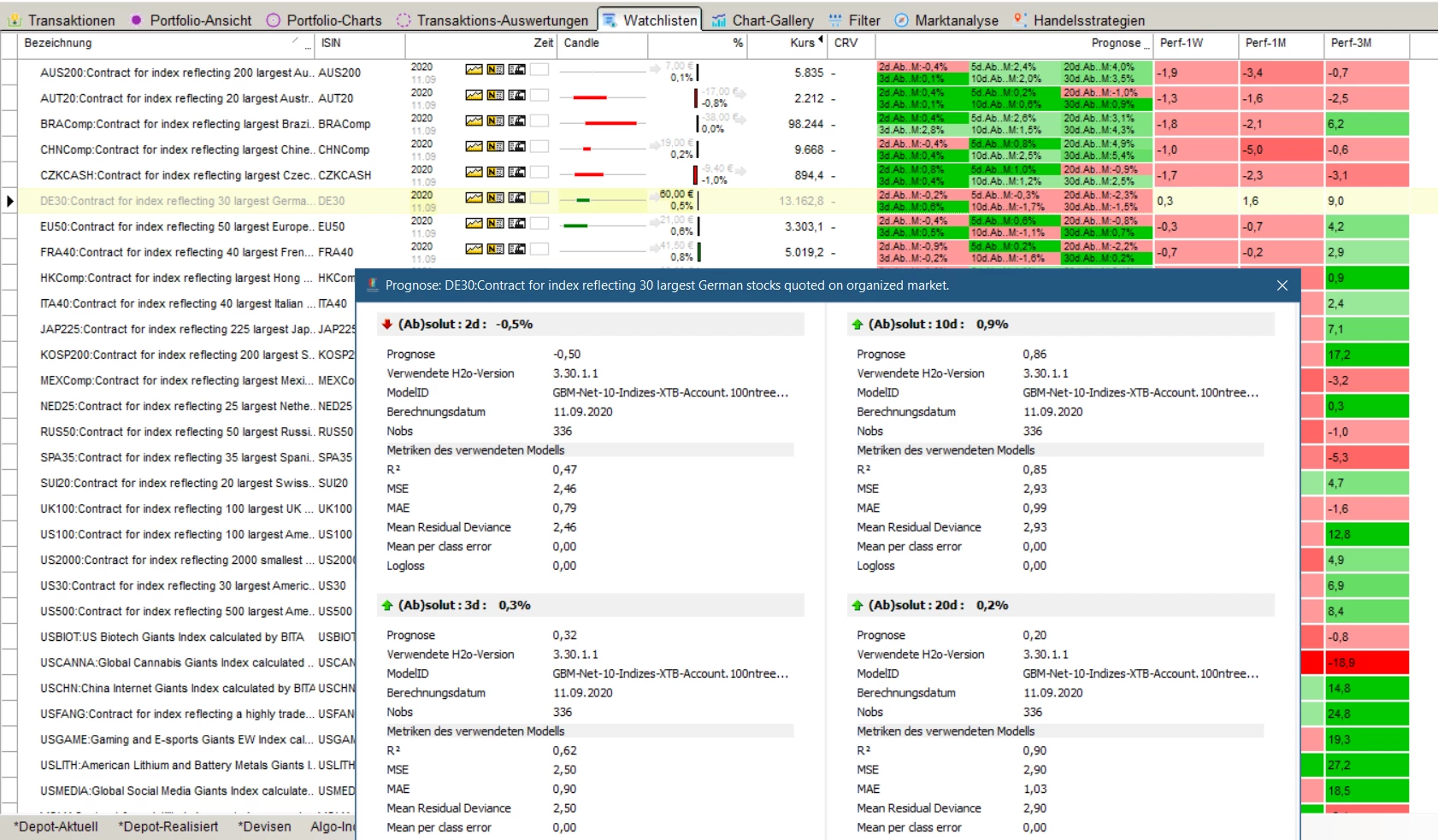Screen dimensions: 1438x840
Task: Close the Prognose DE30 dialog
Action: (x=1282, y=285)
